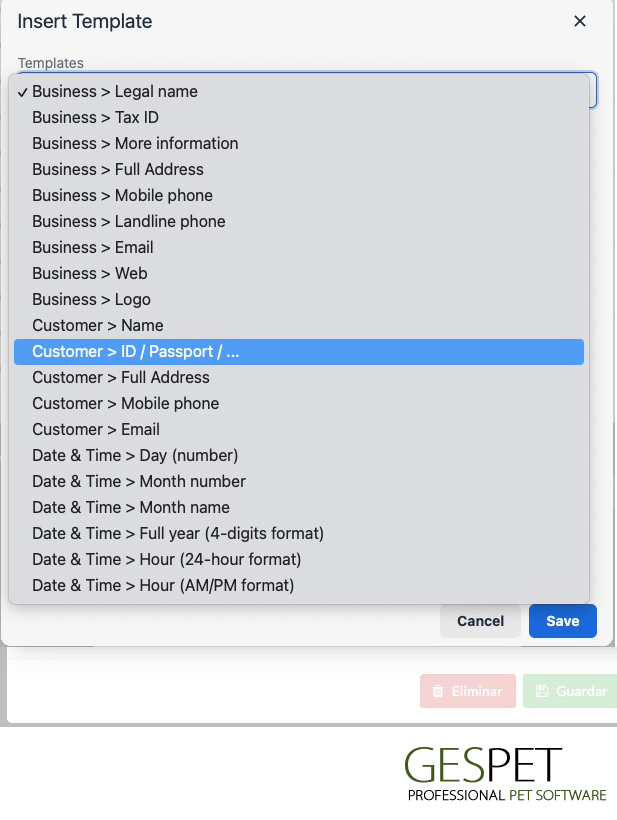The height and width of the screenshot is (820, 617).
Task: Click the Cancel button
Action: tap(480, 621)
